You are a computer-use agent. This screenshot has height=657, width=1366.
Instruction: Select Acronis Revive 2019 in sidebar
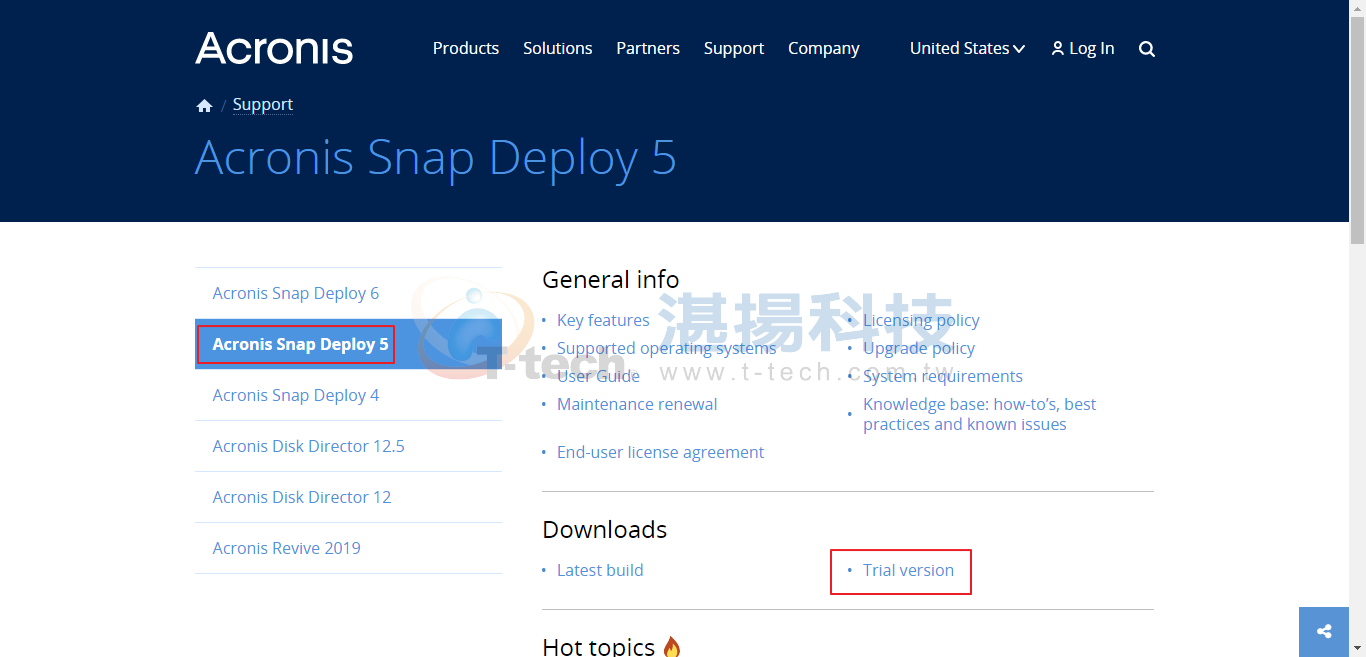348,548
